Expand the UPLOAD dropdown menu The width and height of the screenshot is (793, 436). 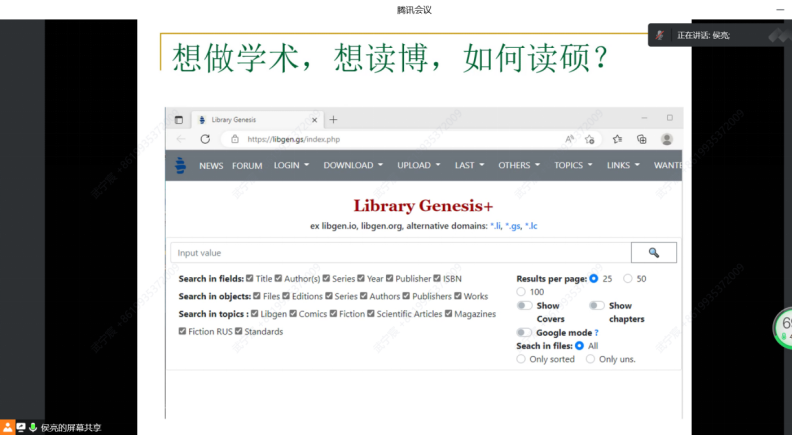tap(419, 165)
